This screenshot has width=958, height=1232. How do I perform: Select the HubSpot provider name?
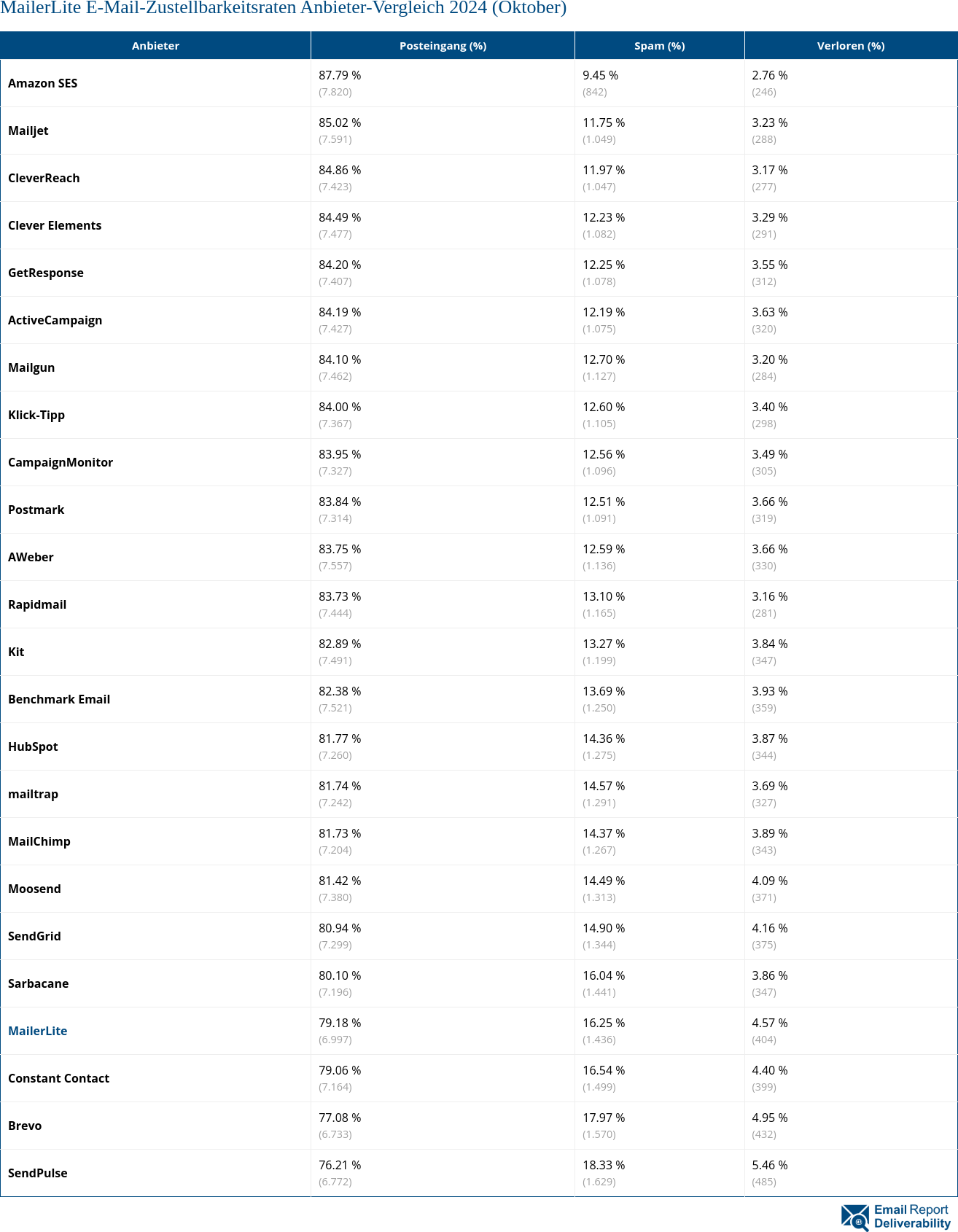tap(33, 746)
